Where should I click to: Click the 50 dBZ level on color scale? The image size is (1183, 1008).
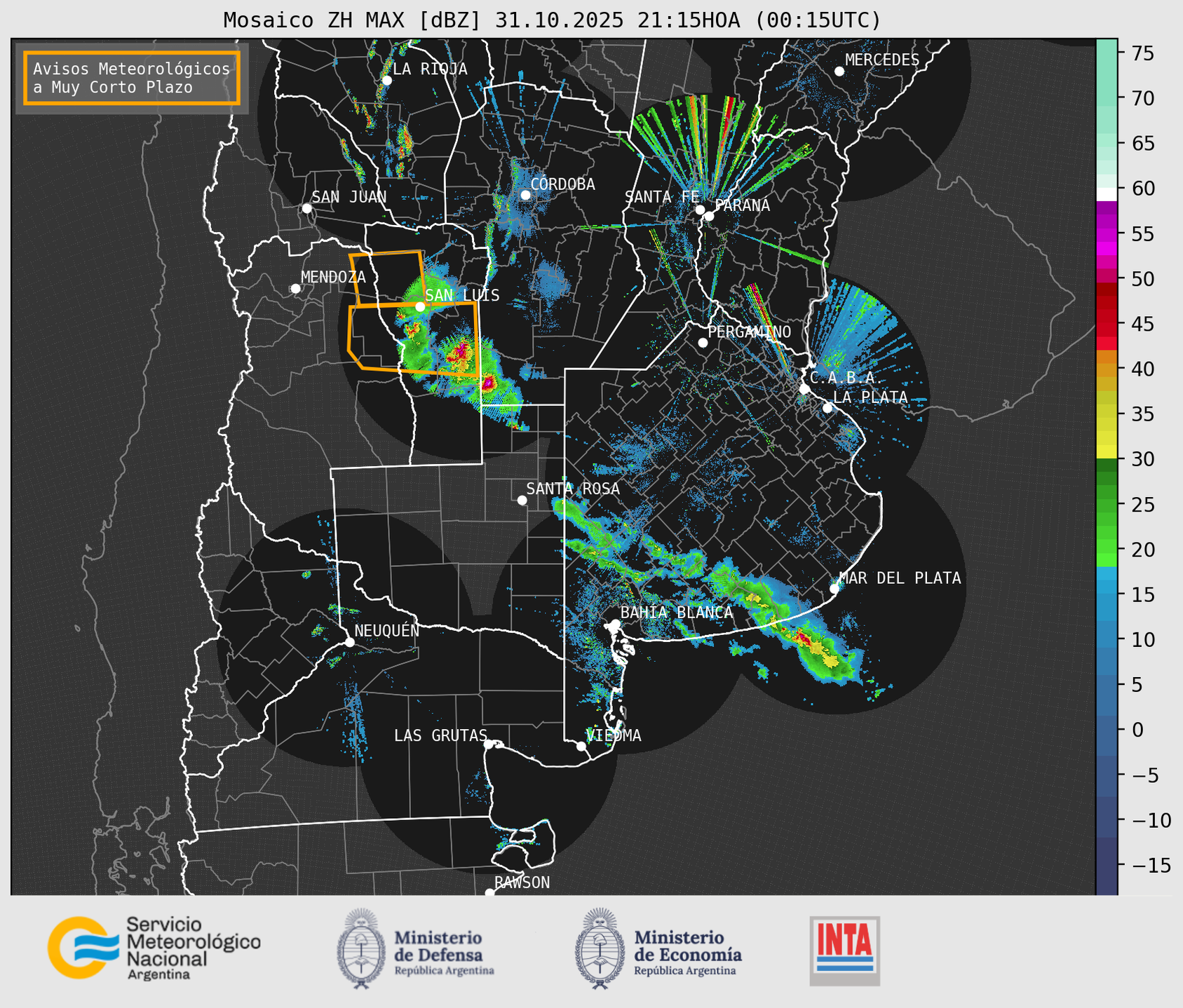click(x=1107, y=279)
